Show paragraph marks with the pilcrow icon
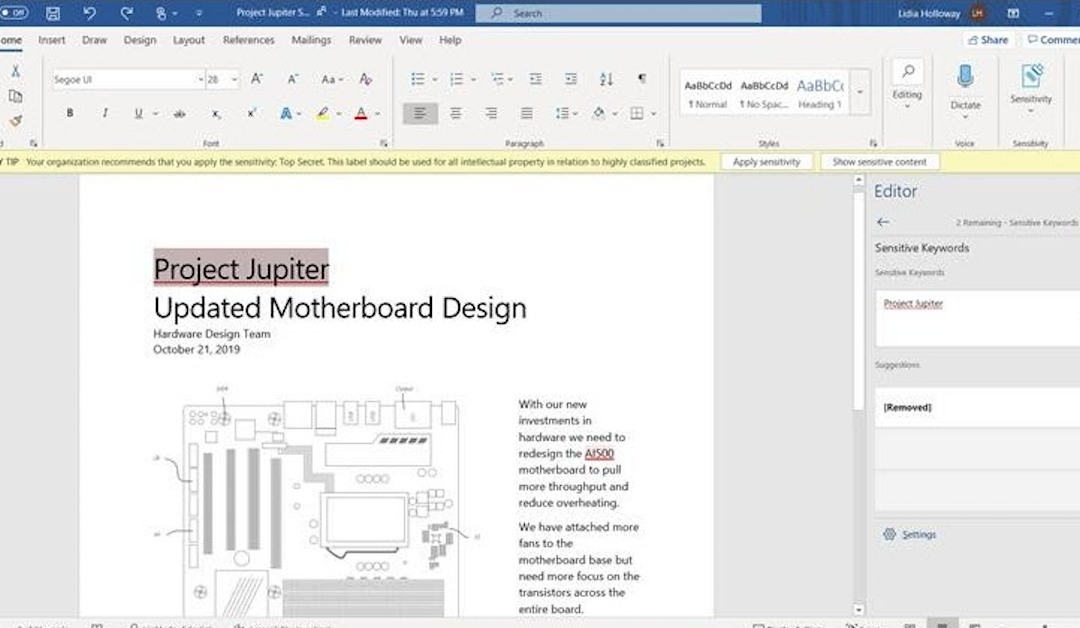 click(641, 79)
